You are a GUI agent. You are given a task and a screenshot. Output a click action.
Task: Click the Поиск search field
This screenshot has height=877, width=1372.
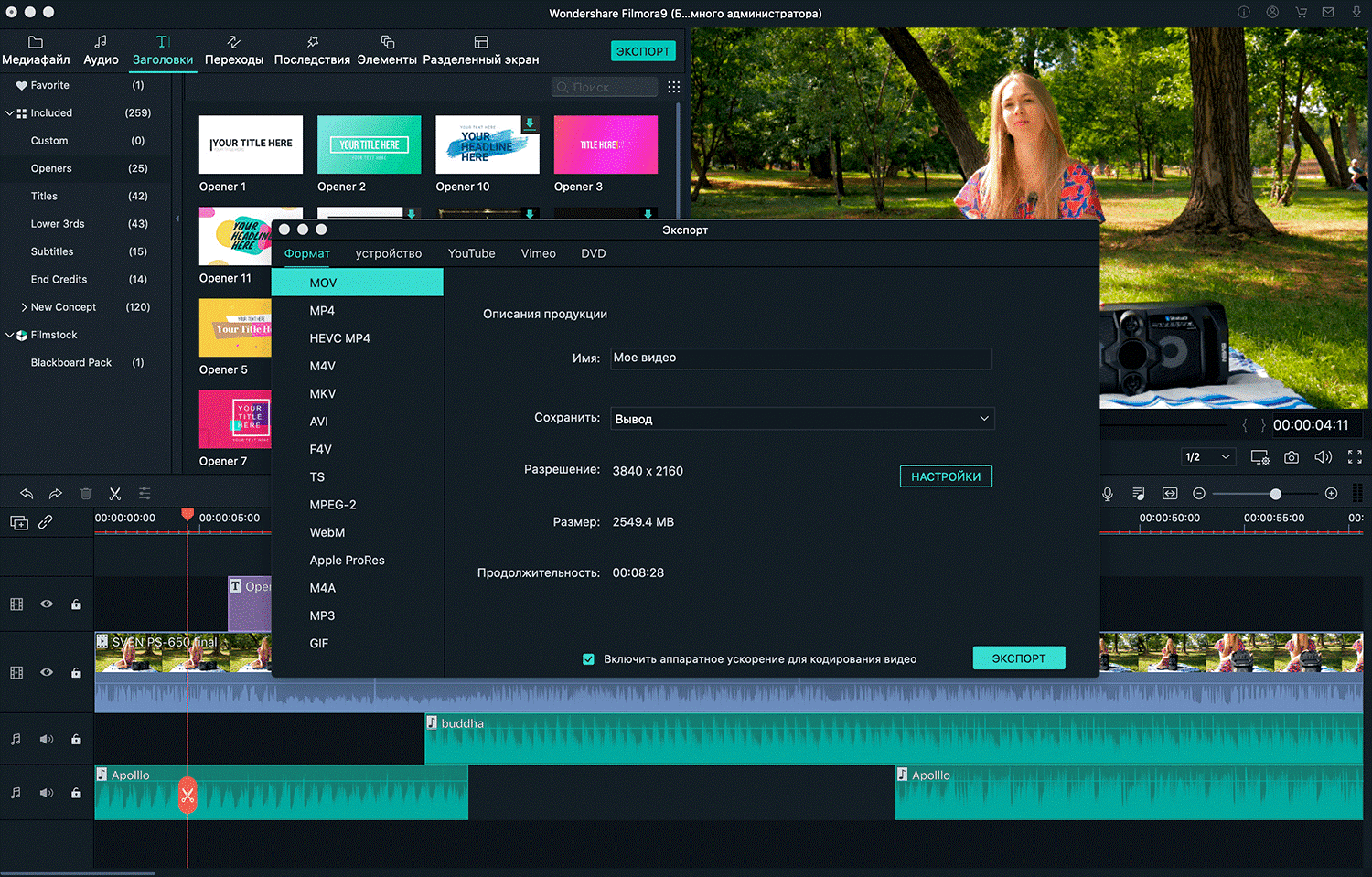click(x=605, y=87)
